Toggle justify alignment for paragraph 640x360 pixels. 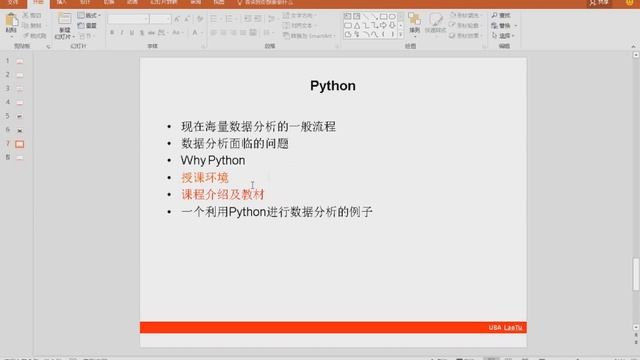click(x=243, y=32)
